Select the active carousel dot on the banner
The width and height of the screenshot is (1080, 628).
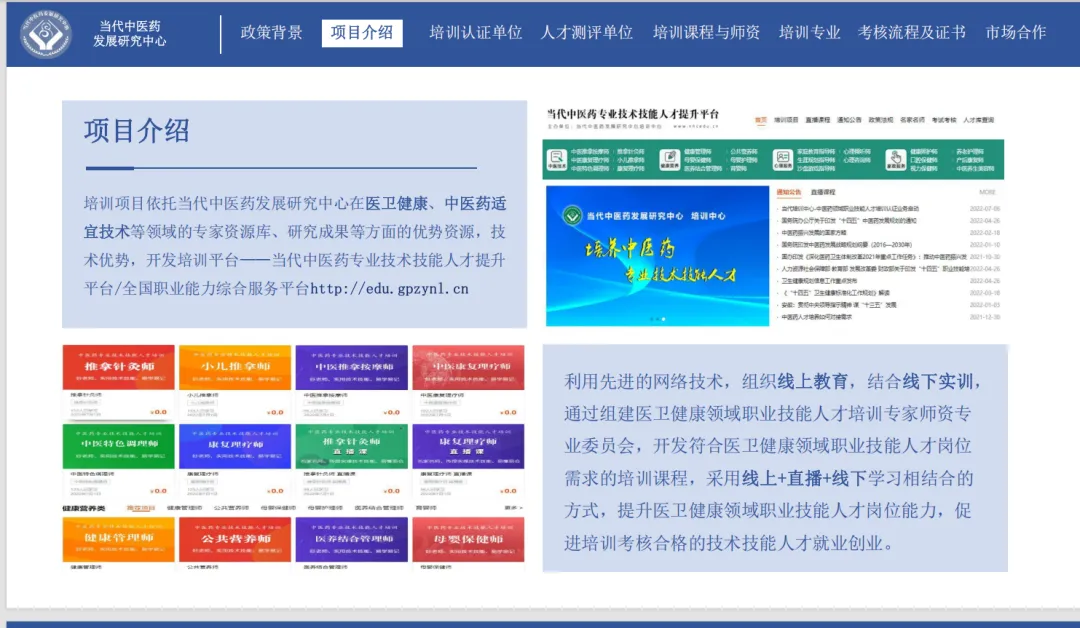[663, 319]
